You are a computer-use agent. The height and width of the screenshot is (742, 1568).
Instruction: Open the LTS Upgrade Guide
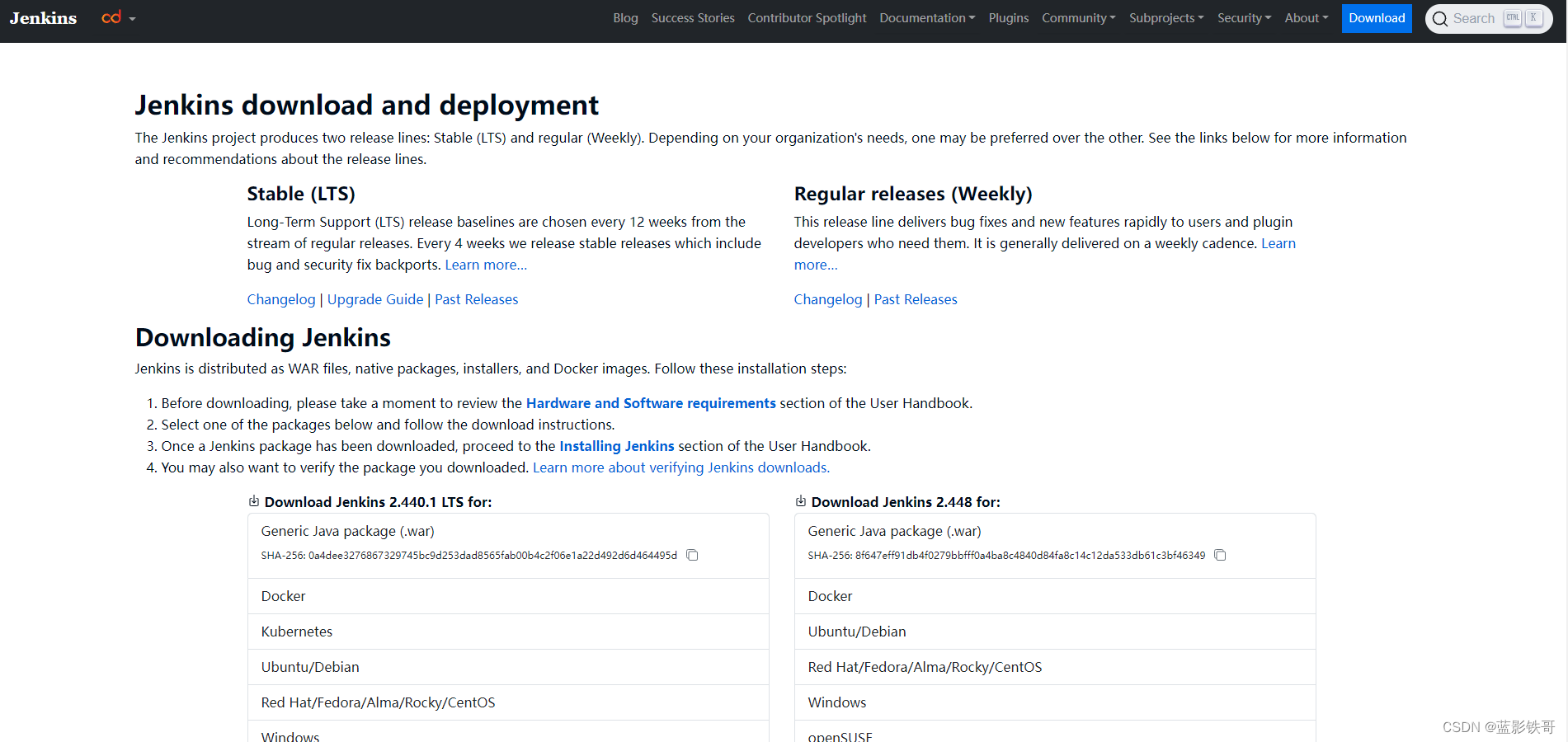[375, 299]
